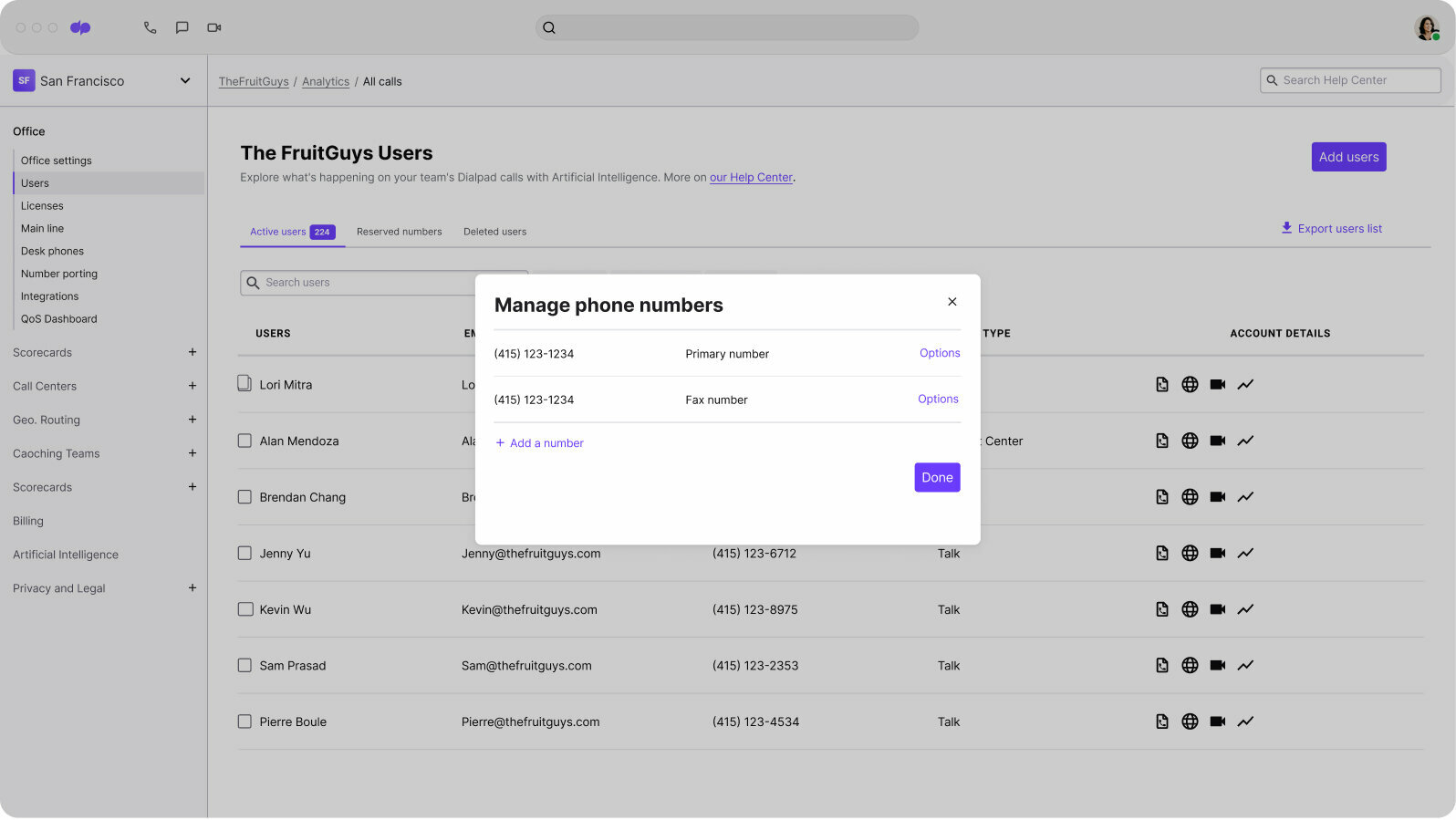
Task: Open Jenny Yu's call document icon
Action: coord(1162,554)
